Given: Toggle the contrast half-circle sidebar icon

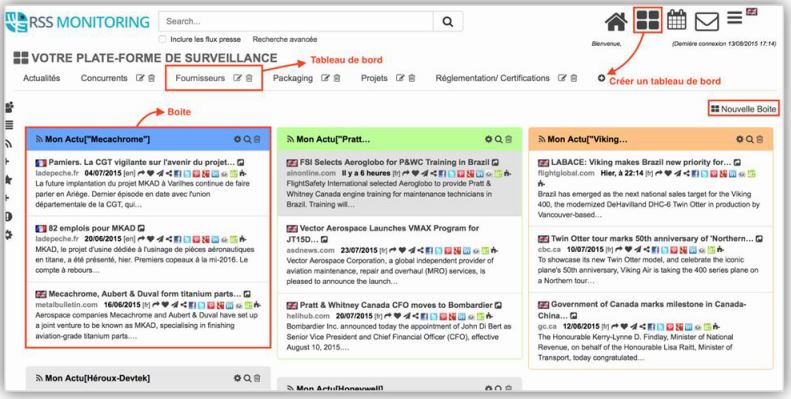Looking at the screenshot, I should pyautogui.click(x=9, y=217).
